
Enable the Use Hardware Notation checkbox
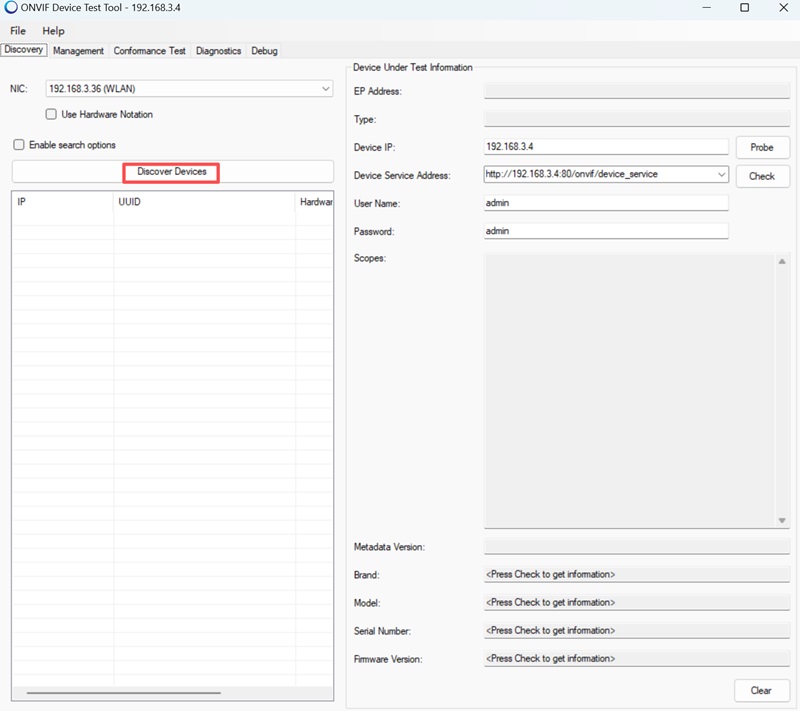pyautogui.click(x=51, y=115)
